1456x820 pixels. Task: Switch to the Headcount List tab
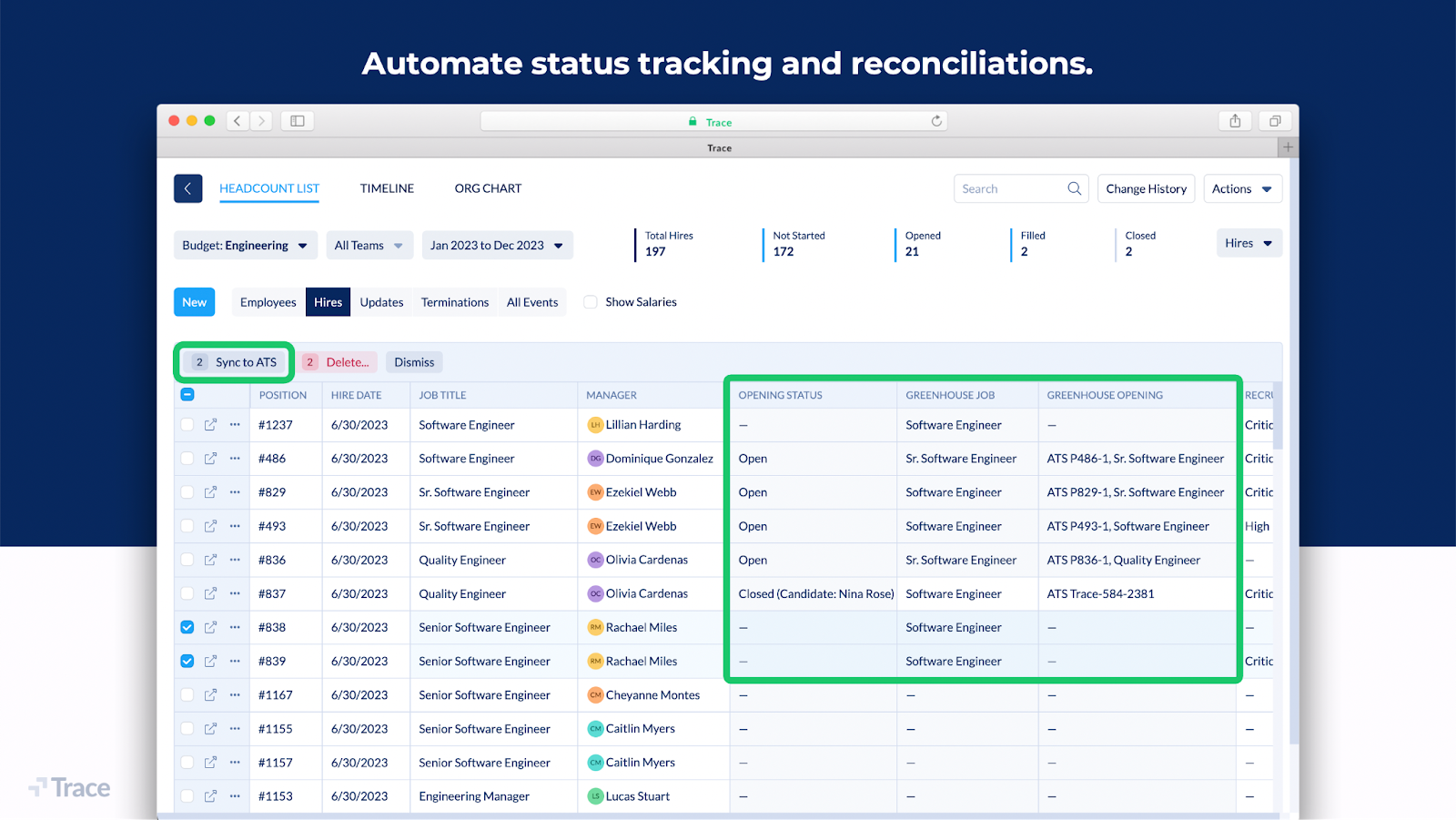click(269, 188)
